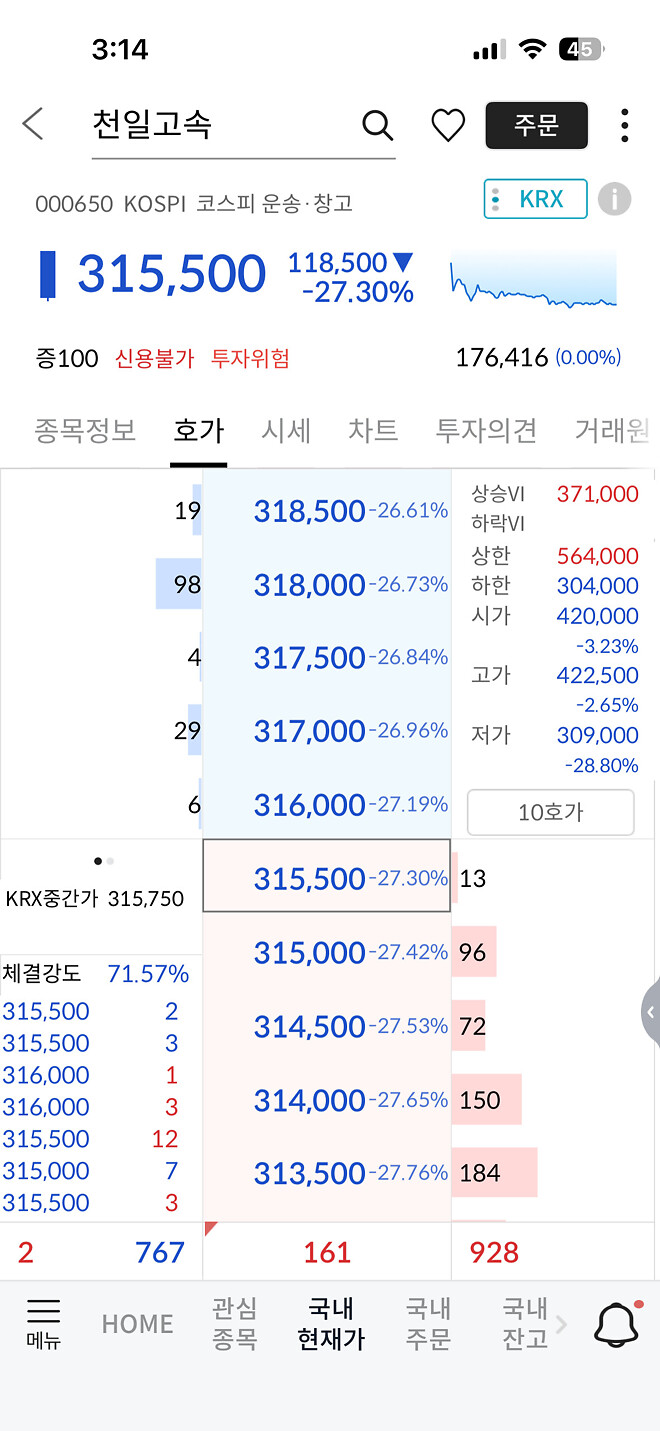Toggle the heart to favorite 천일고속
The width and height of the screenshot is (660, 1431).
pos(447,126)
